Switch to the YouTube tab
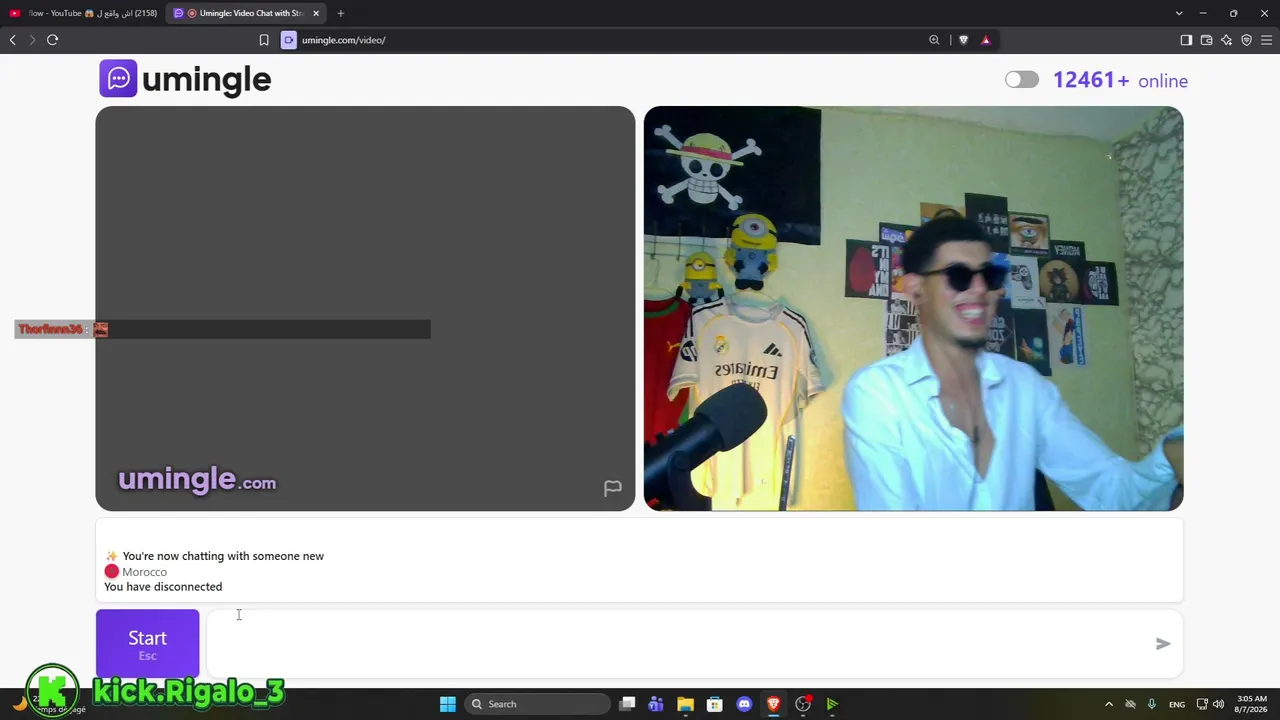The image size is (1280, 720). (82, 13)
